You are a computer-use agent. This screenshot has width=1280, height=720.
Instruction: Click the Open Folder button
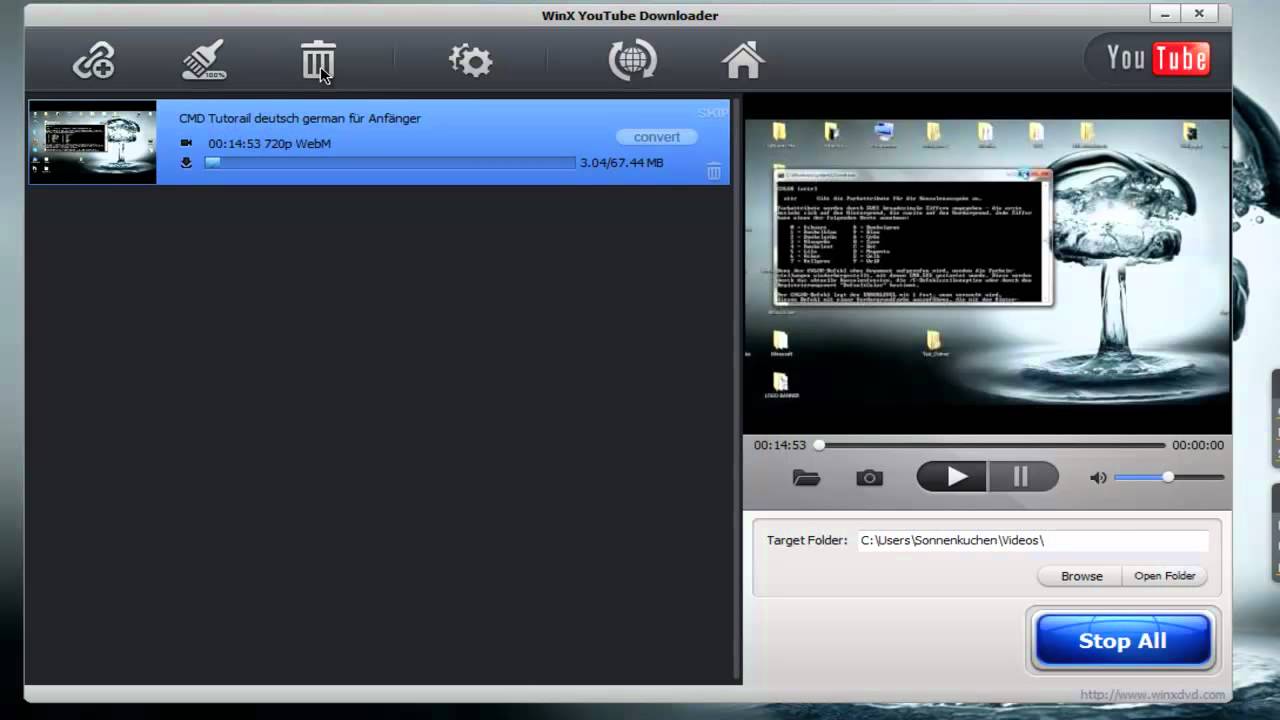point(1164,576)
